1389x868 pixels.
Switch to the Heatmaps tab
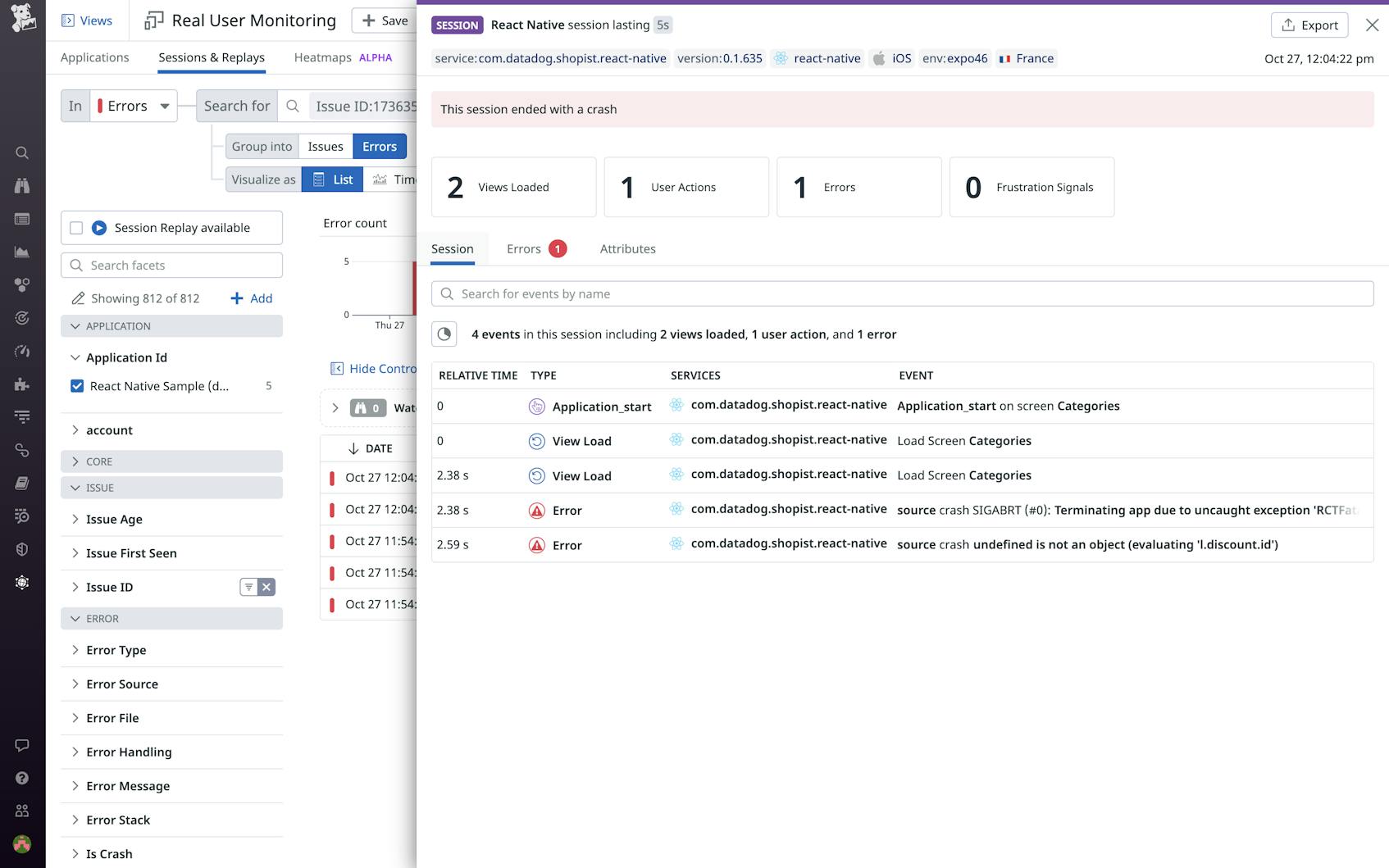pos(321,57)
